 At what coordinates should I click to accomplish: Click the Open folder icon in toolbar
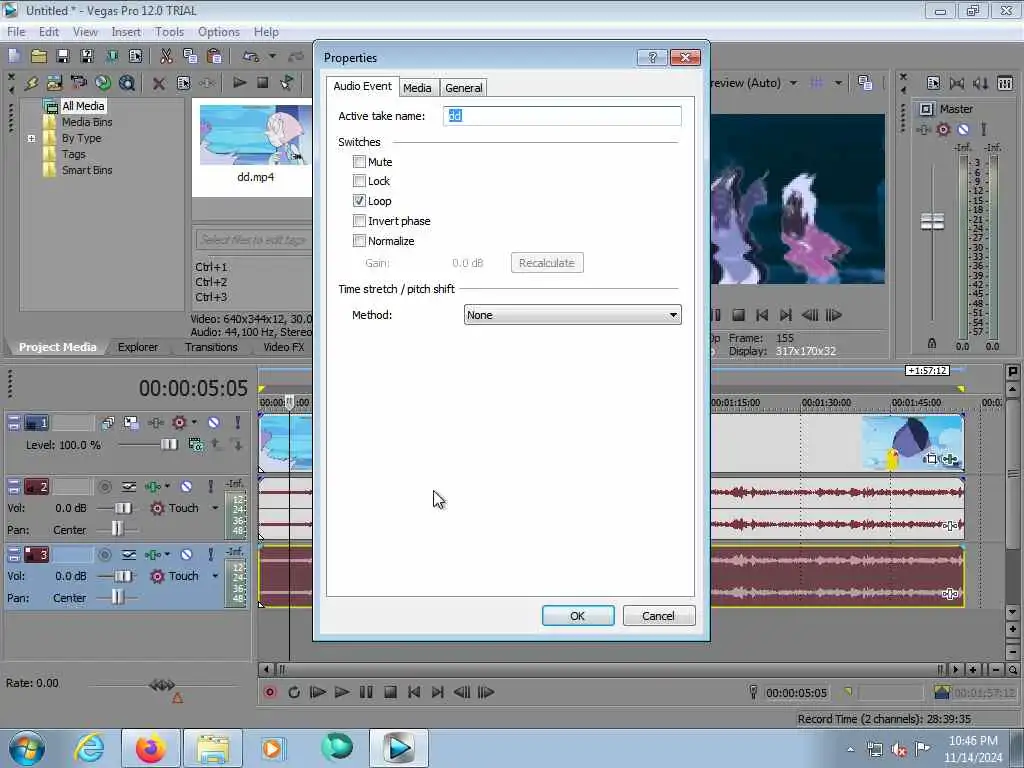[x=39, y=57]
